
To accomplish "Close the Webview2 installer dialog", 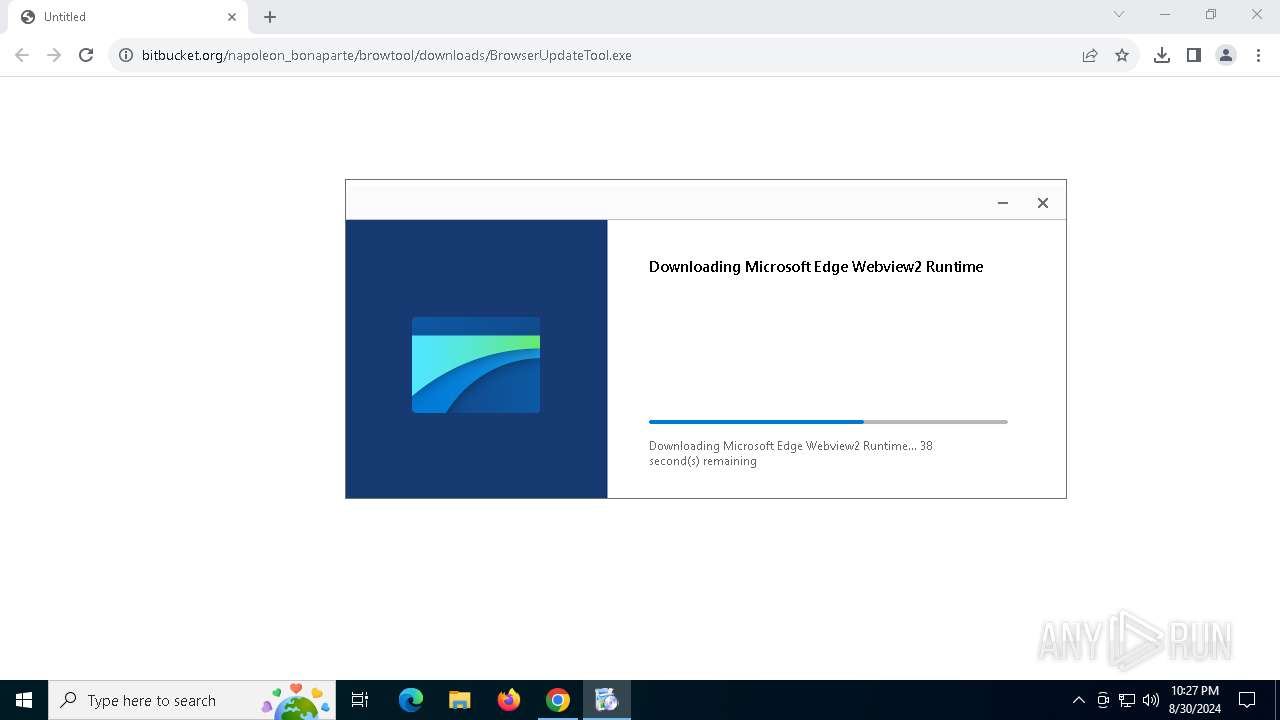I will 1043,203.
